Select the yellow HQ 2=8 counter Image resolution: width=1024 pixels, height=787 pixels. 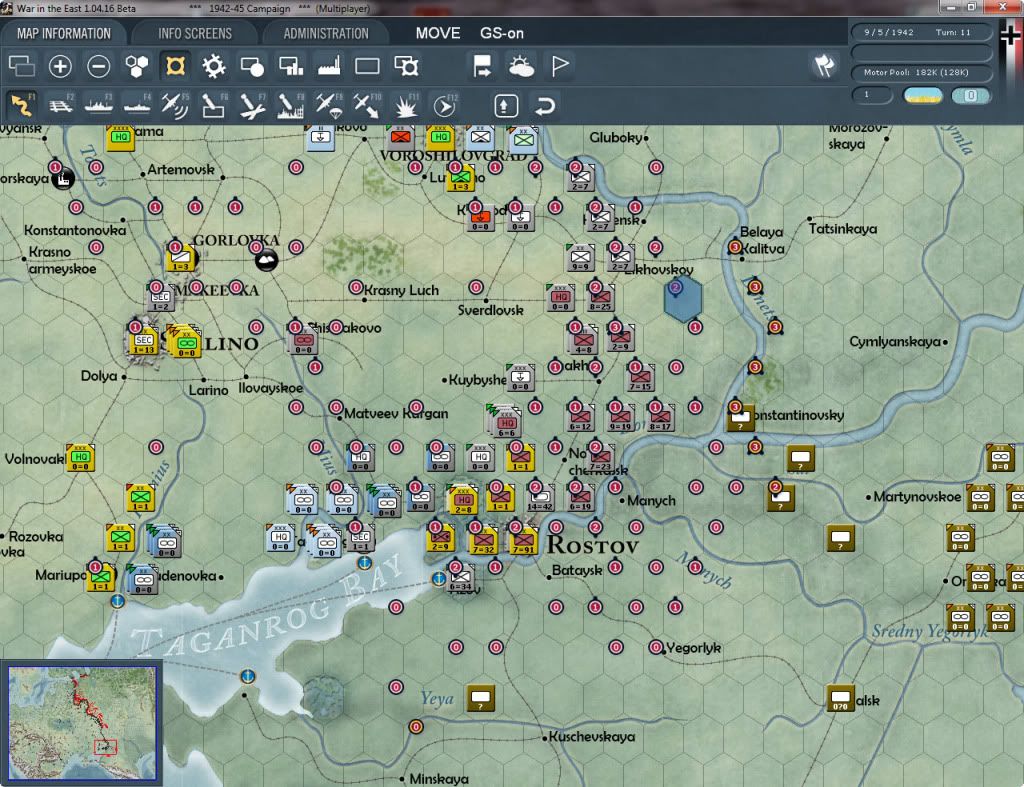463,500
